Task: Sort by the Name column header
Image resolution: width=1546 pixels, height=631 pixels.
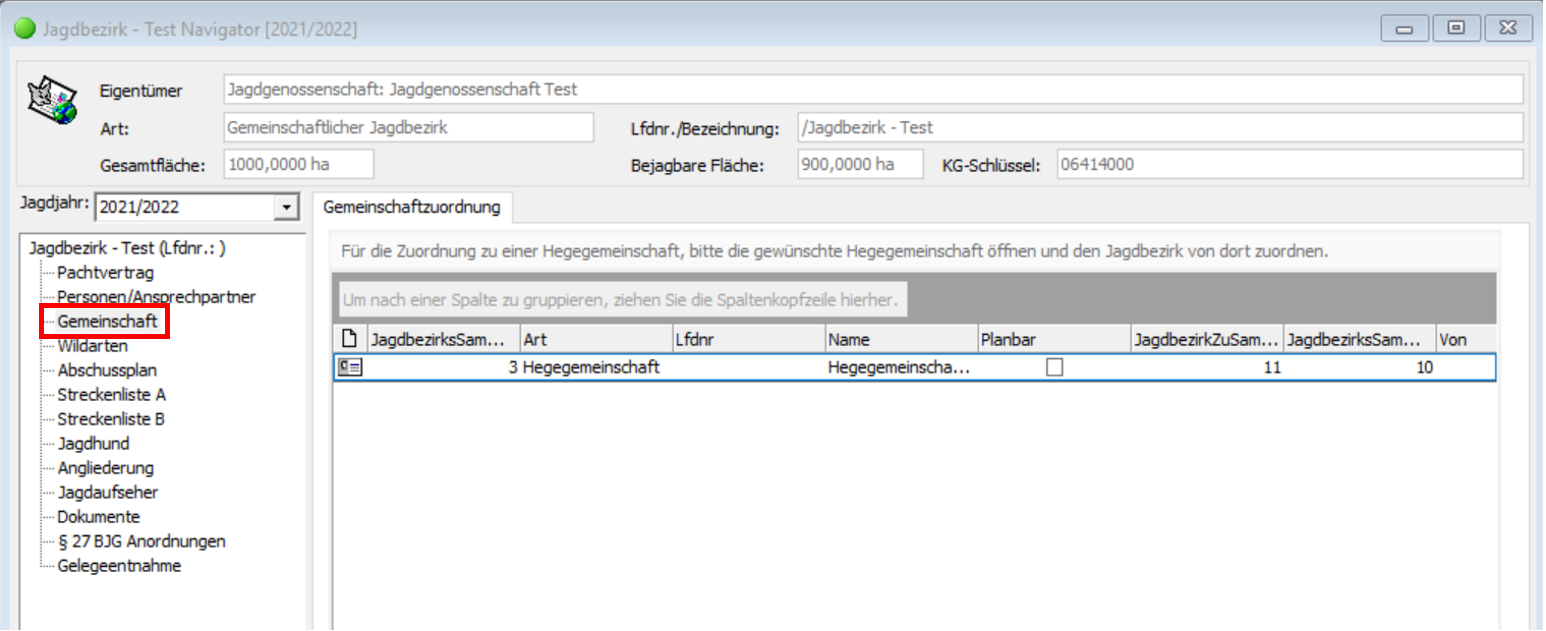Action: pyautogui.click(x=900, y=340)
